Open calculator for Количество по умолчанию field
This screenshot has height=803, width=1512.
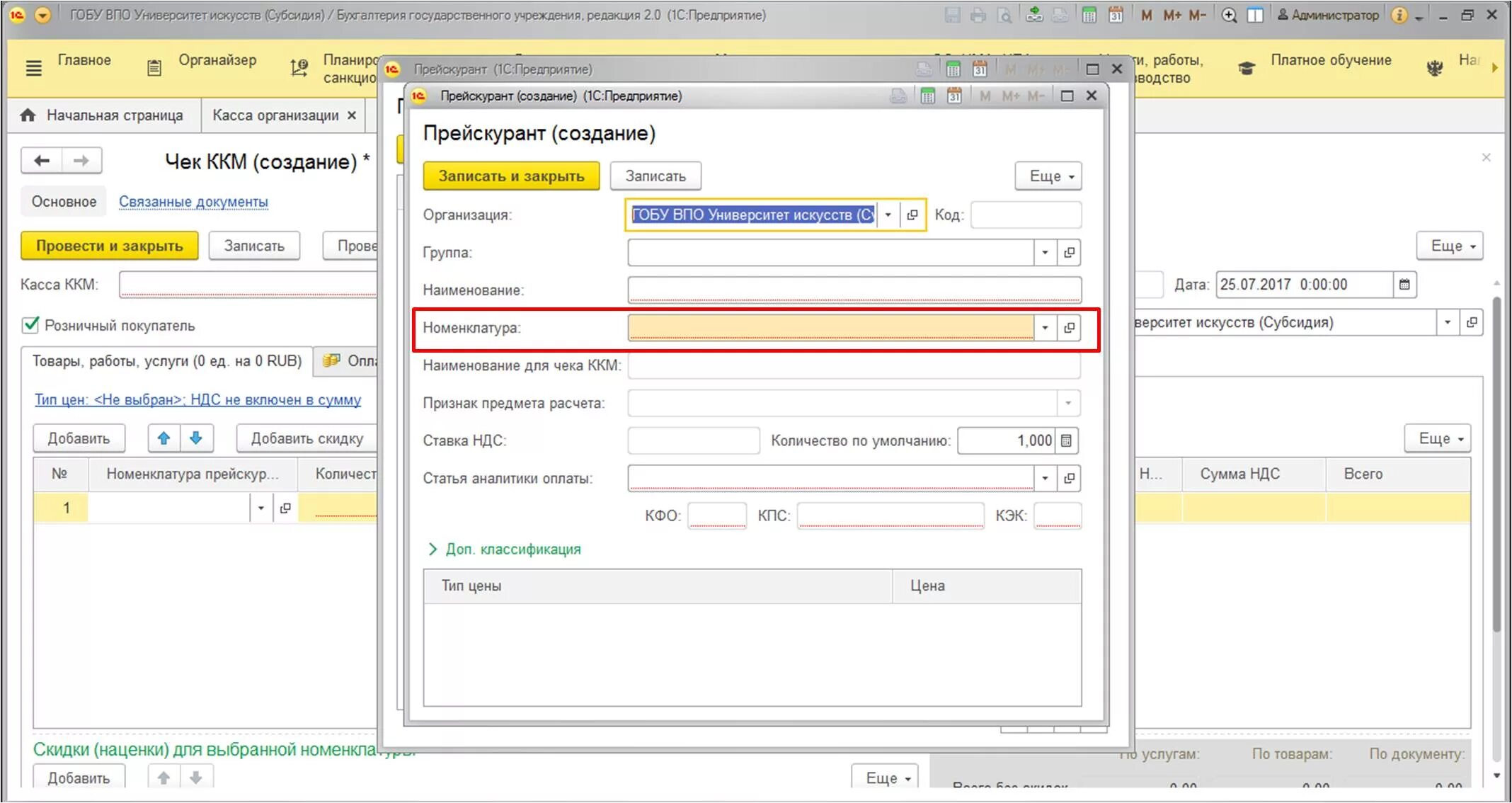[1067, 440]
